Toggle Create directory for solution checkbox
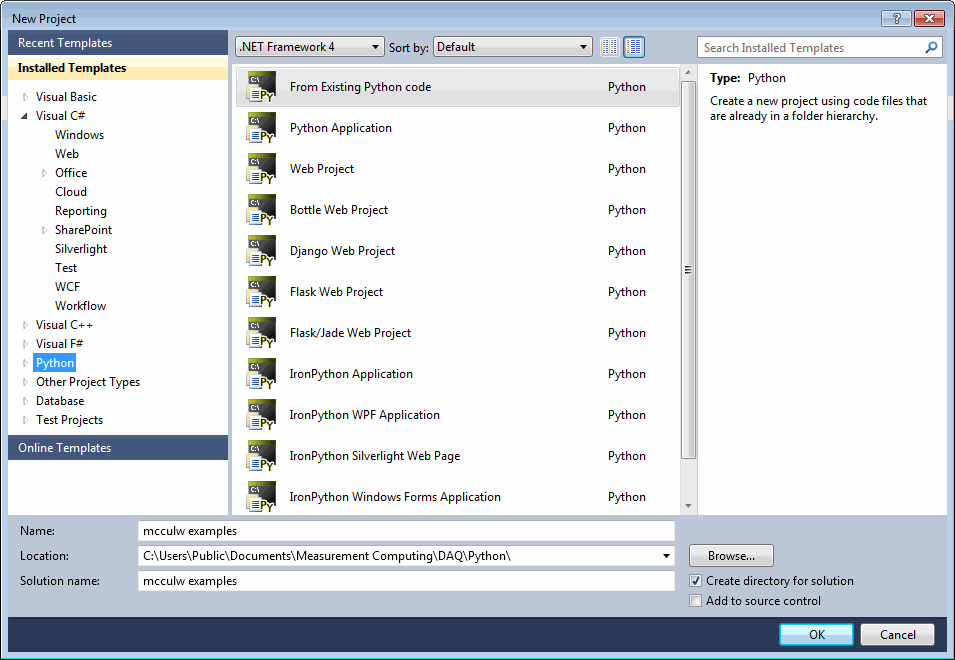The width and height of the screenshot is (955, 660). (x=696, y=581)
